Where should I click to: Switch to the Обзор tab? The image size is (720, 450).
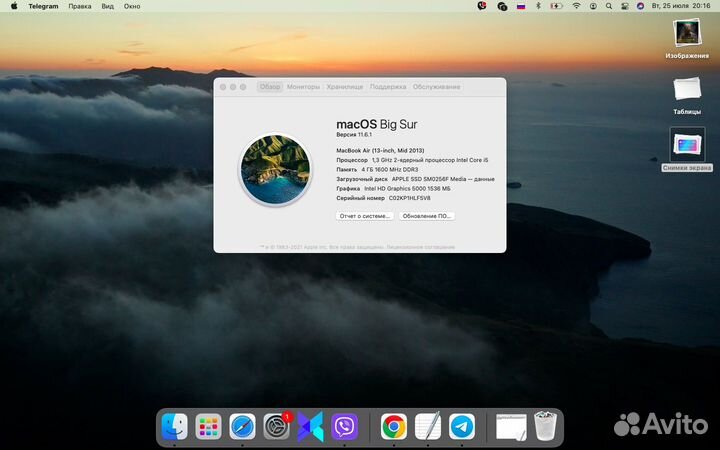pos(270,86)
